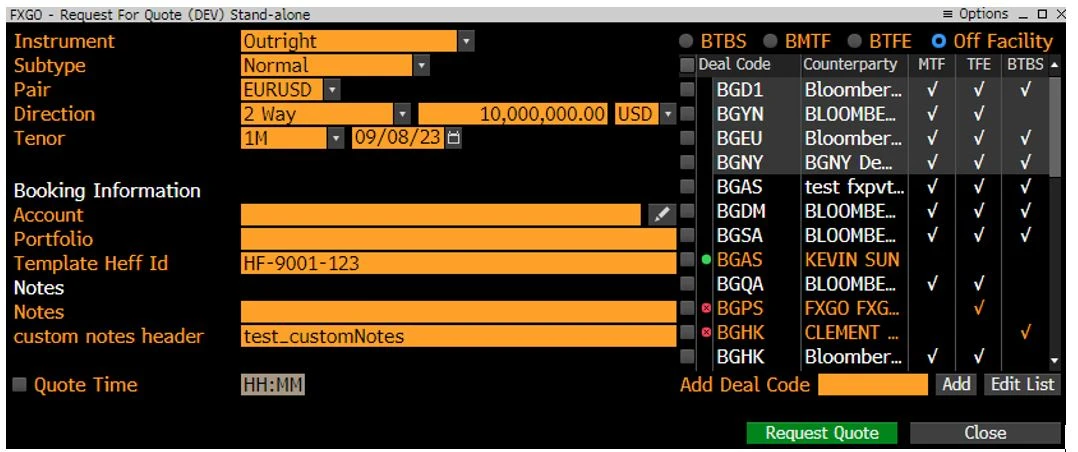Viewport: 1078px width, 452px height.
Task: Open the EURUSD Pair dropdown
Action: pyautogui.click(x=332, y=89)
